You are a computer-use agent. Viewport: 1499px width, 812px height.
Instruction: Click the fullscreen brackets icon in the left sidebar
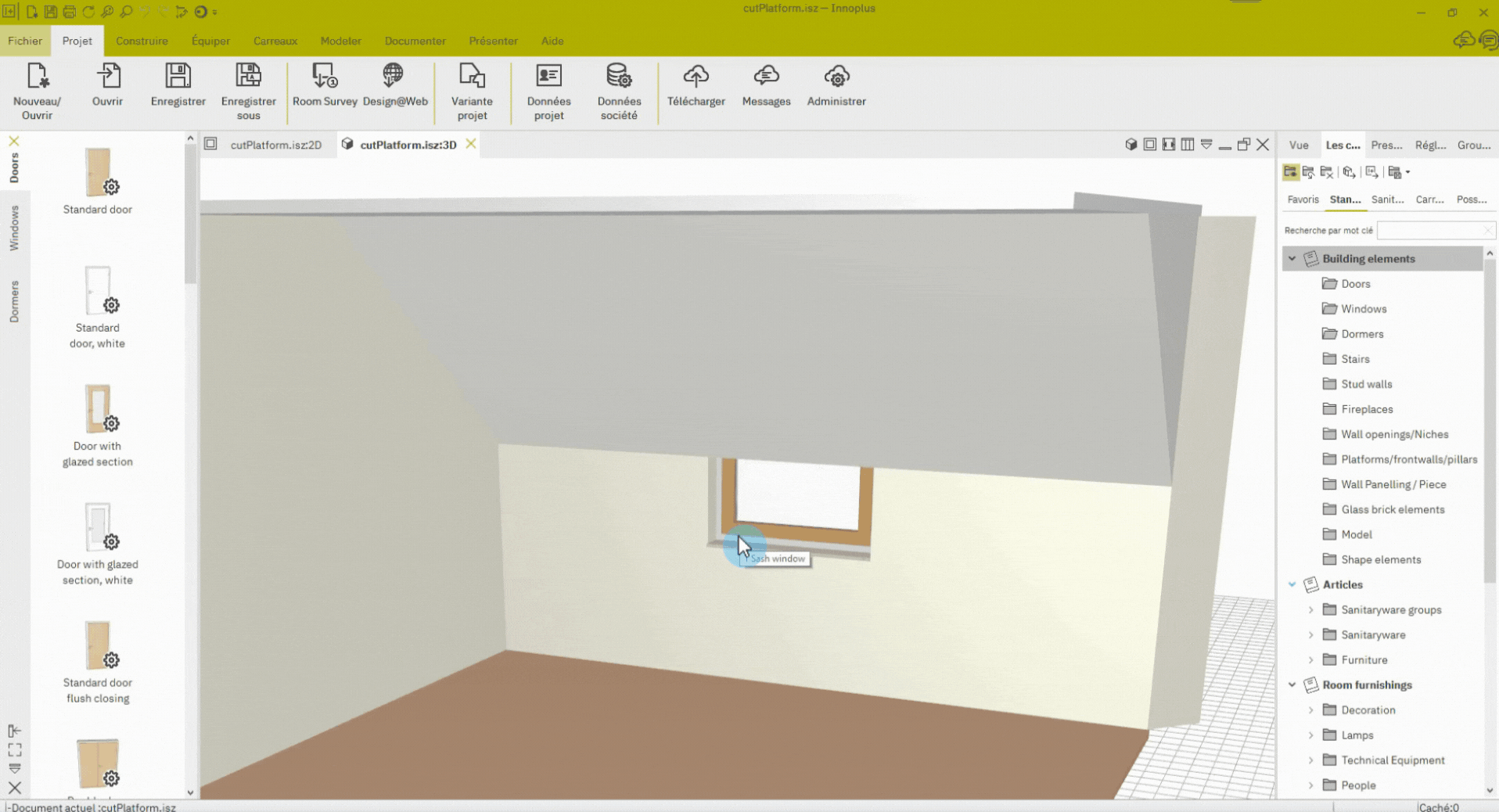click(15, 749)
